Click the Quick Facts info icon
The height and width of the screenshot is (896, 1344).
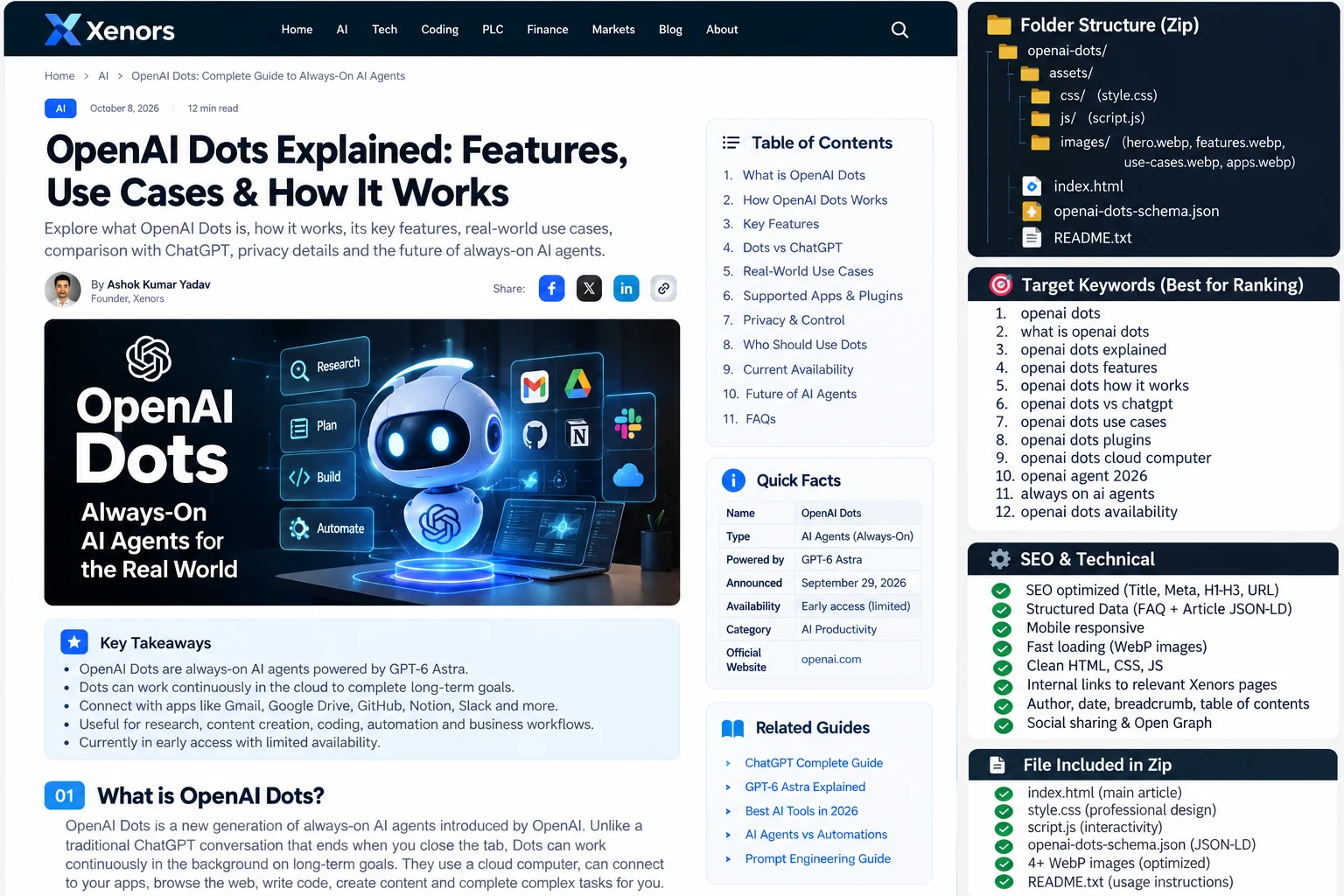coord(733,480)
